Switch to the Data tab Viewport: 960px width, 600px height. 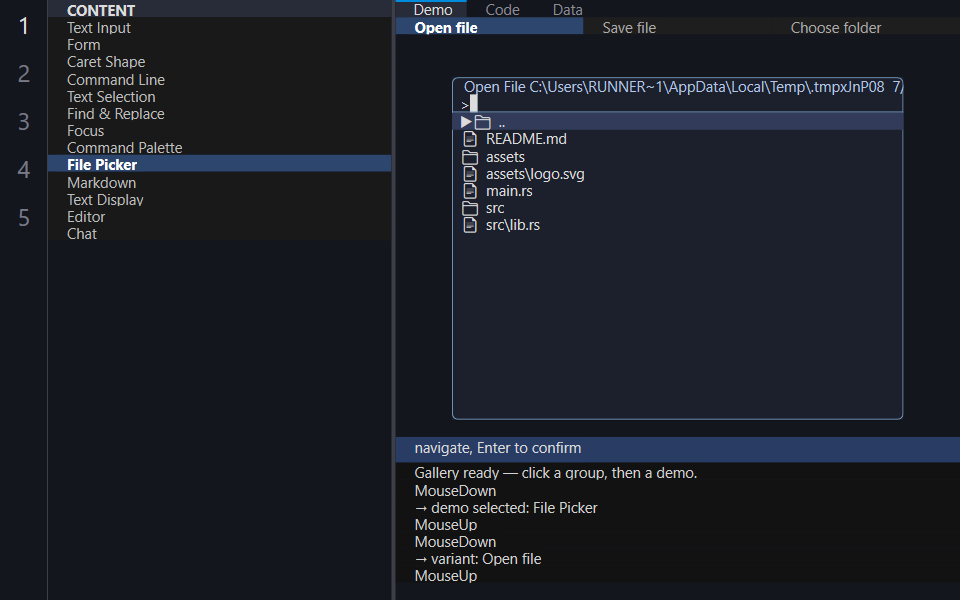click(x=568, y=9)
